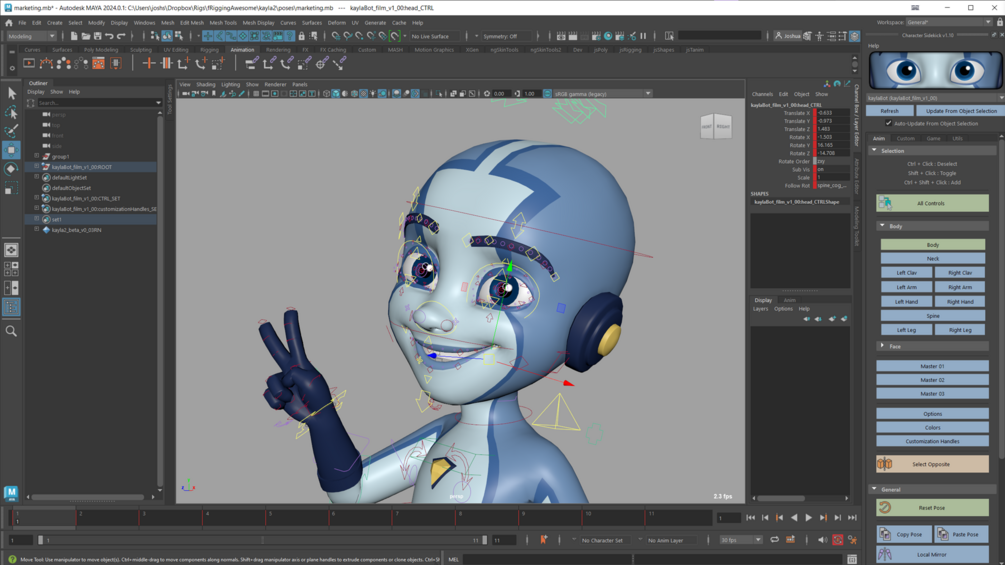The image size is (1005, 565).
Task: Click the All Controls button
Action: (x=932, y=203)
